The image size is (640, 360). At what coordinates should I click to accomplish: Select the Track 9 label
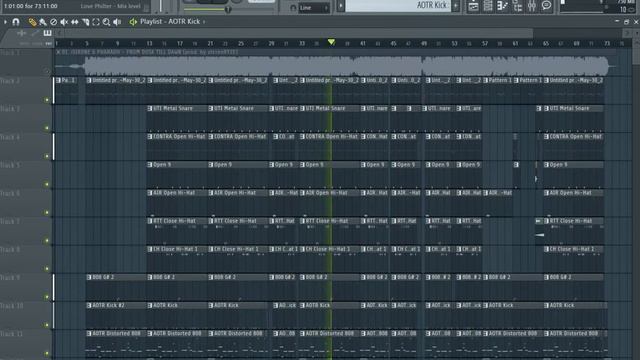tap(10, 278)
